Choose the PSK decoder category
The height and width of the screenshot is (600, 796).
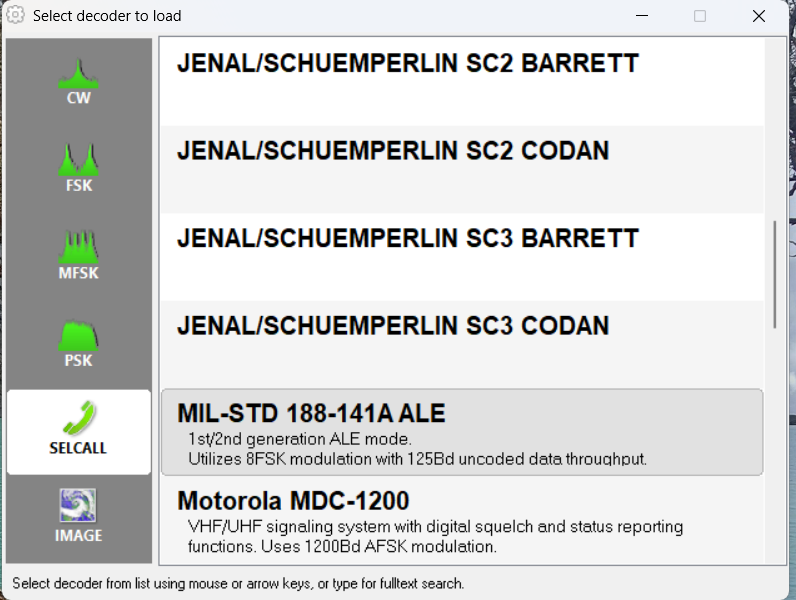(78, 334)
